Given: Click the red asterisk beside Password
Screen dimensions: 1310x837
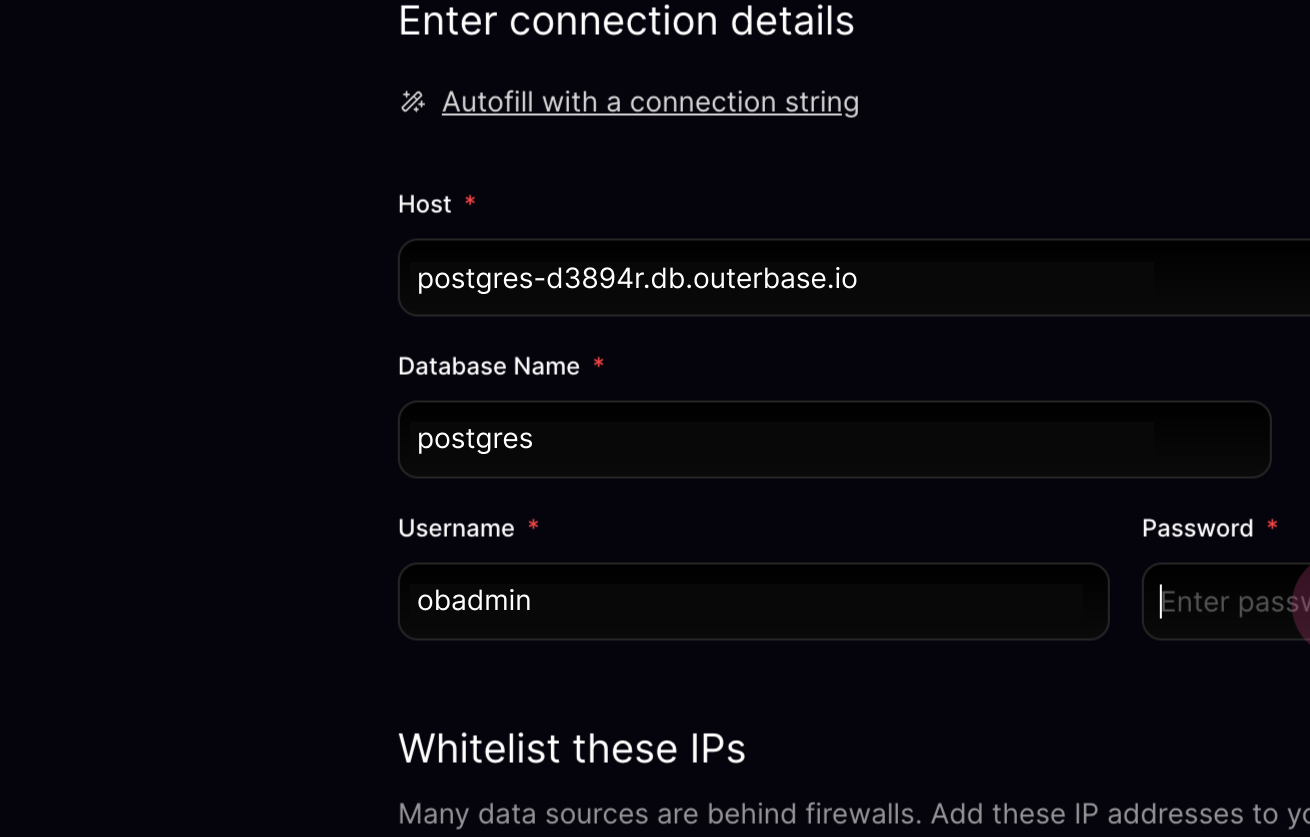Looking at the screenshot, I should click(x=1272, y=524).
